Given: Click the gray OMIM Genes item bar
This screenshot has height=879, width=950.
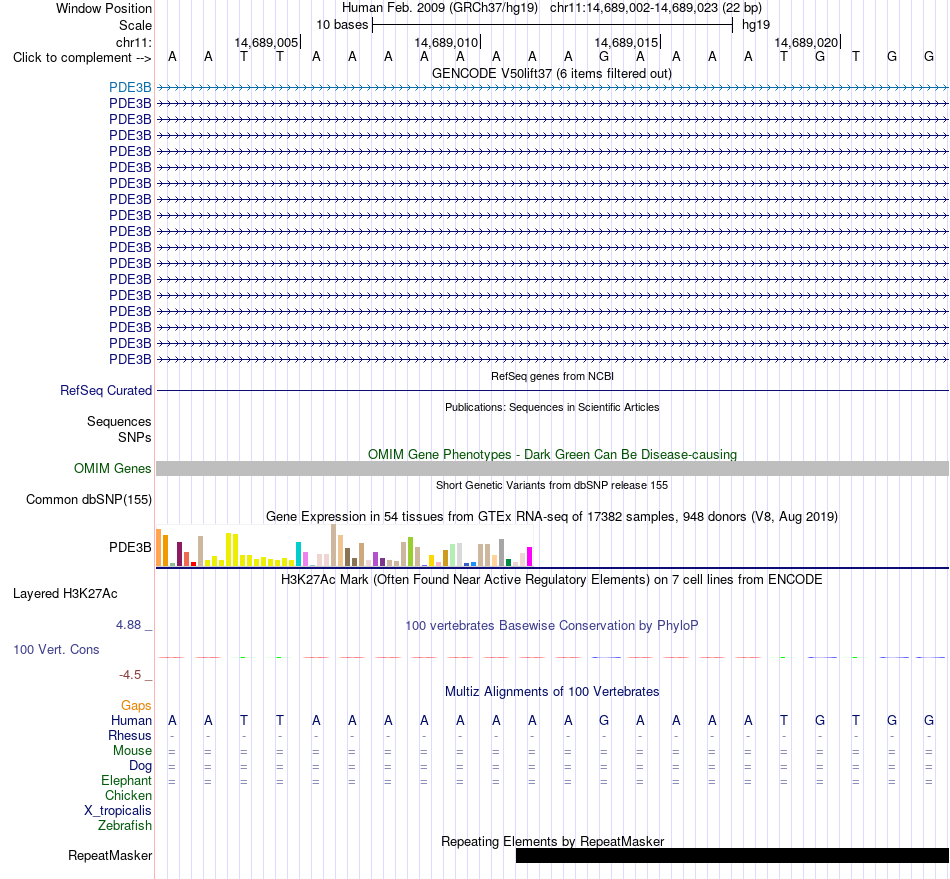Looking at the screenshot, I should tap(552, 468).
